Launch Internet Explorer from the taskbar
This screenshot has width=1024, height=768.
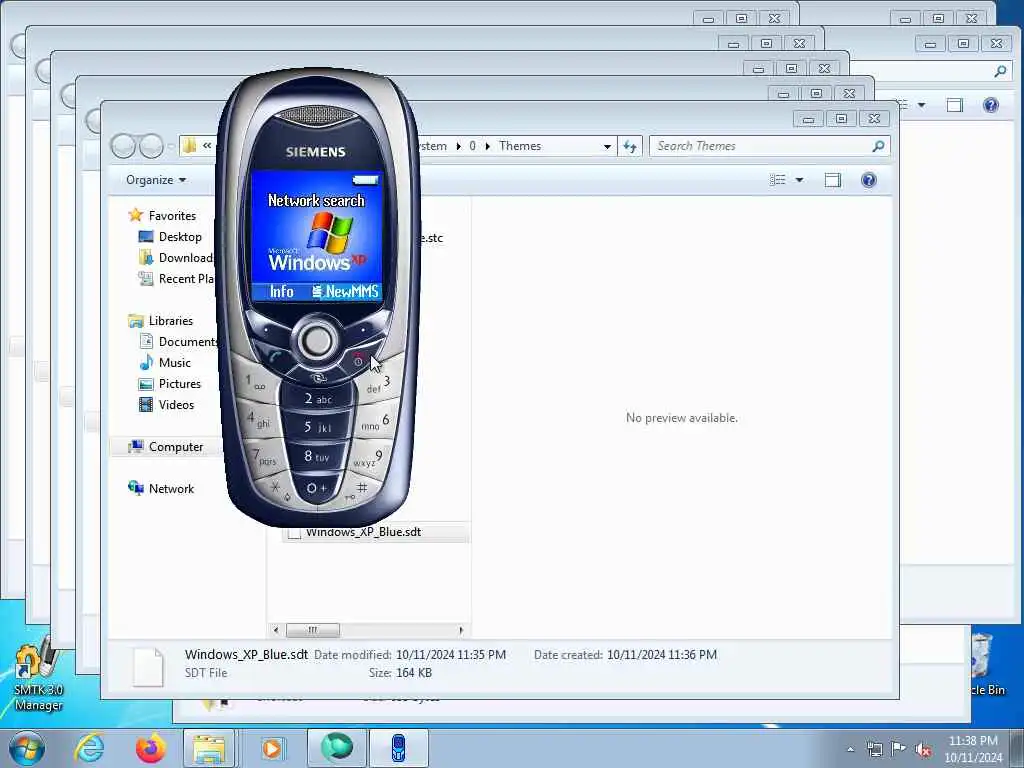coord(89,748)
